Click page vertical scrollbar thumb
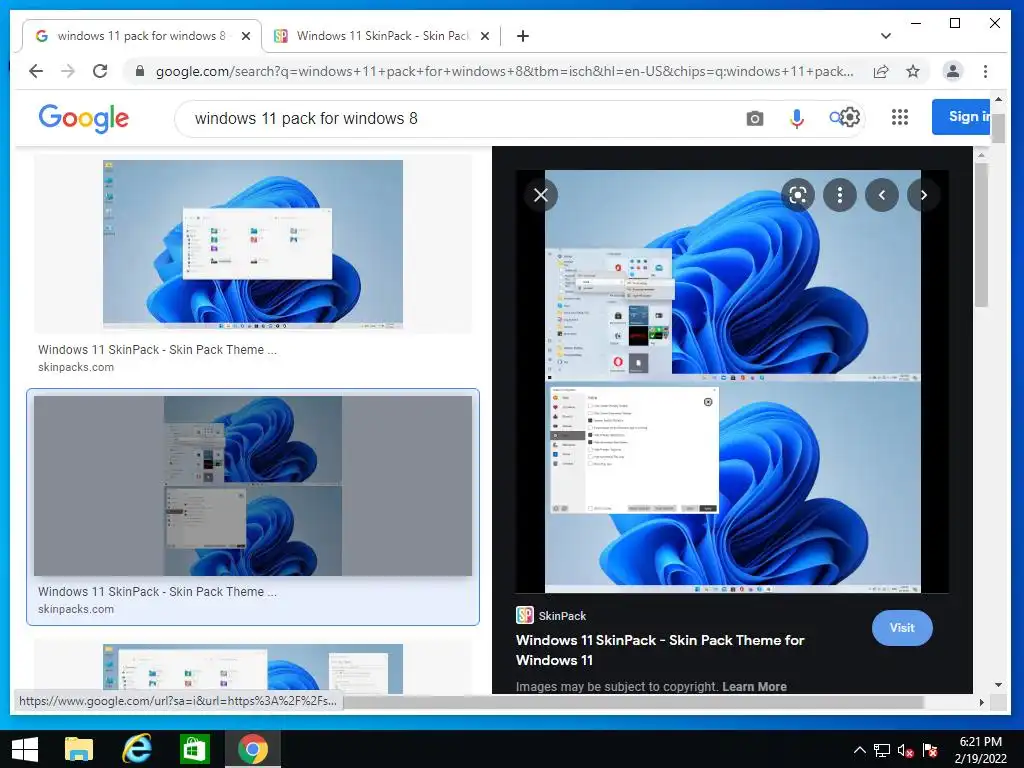1024x768 pixels. [998, 128]
